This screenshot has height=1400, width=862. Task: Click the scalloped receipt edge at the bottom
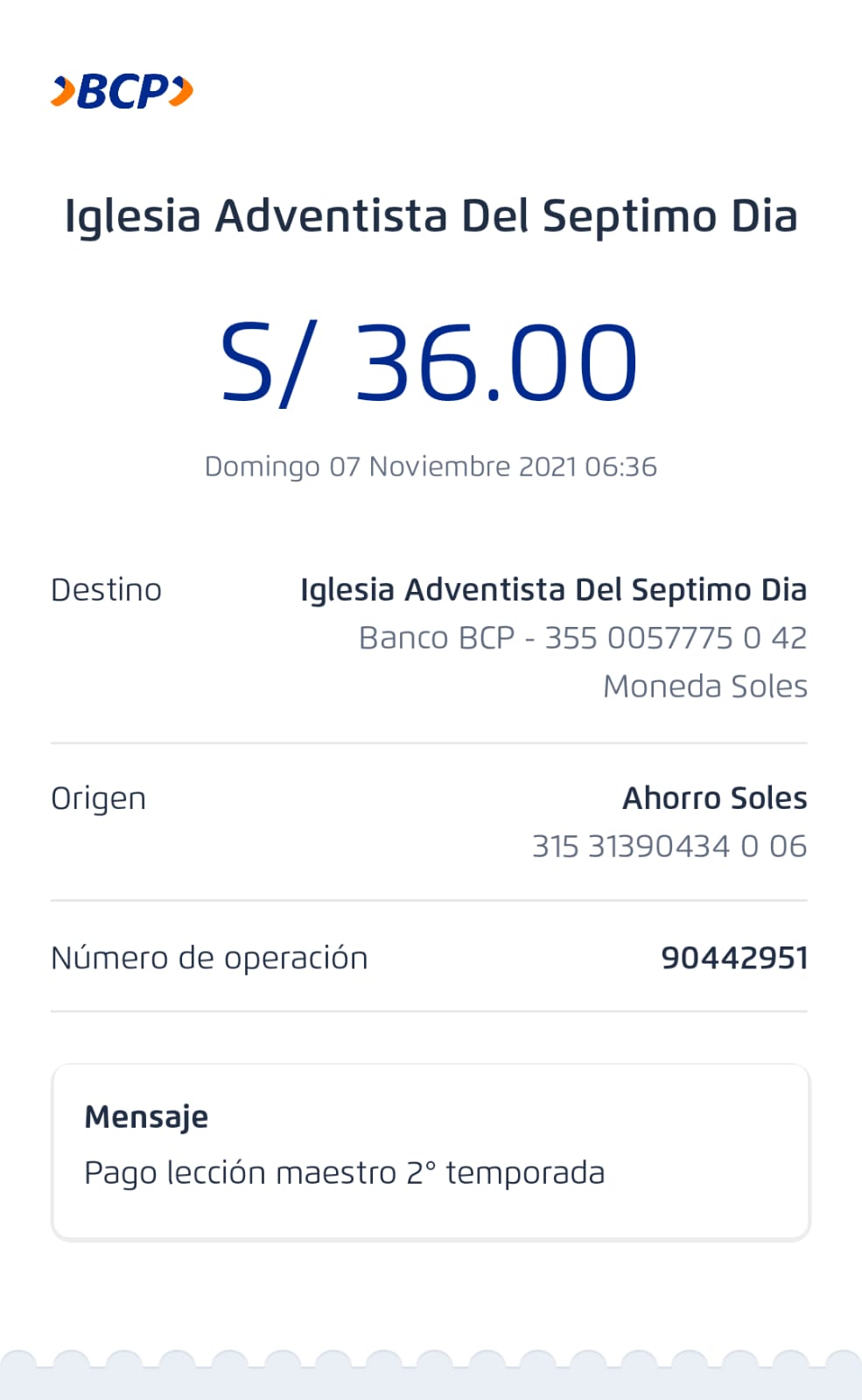click(431, 1375)
